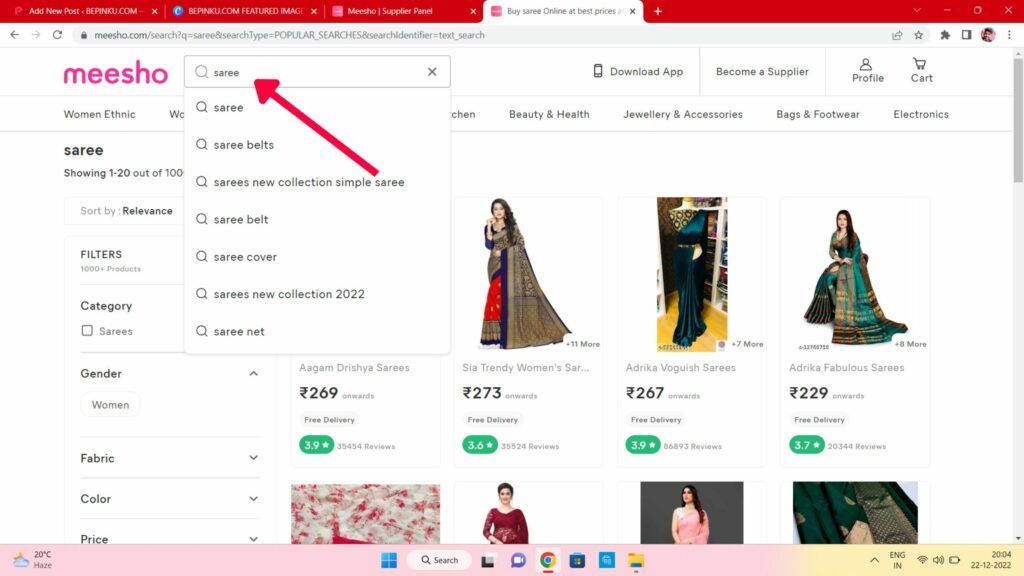
Task: Show hidden system tray icons
Action: coord(874,560)
